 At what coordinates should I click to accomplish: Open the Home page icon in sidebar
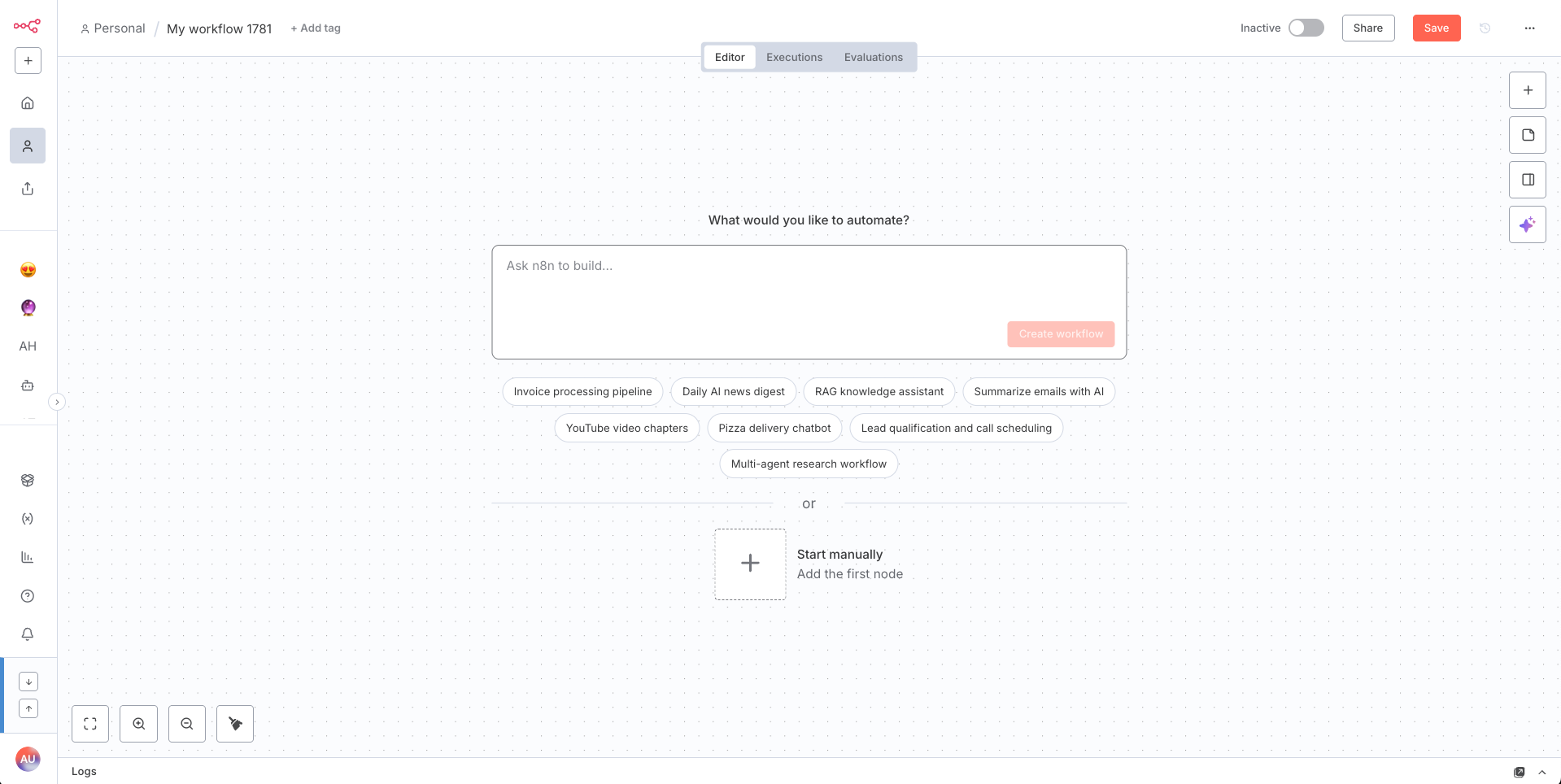[x=28, y=103]
